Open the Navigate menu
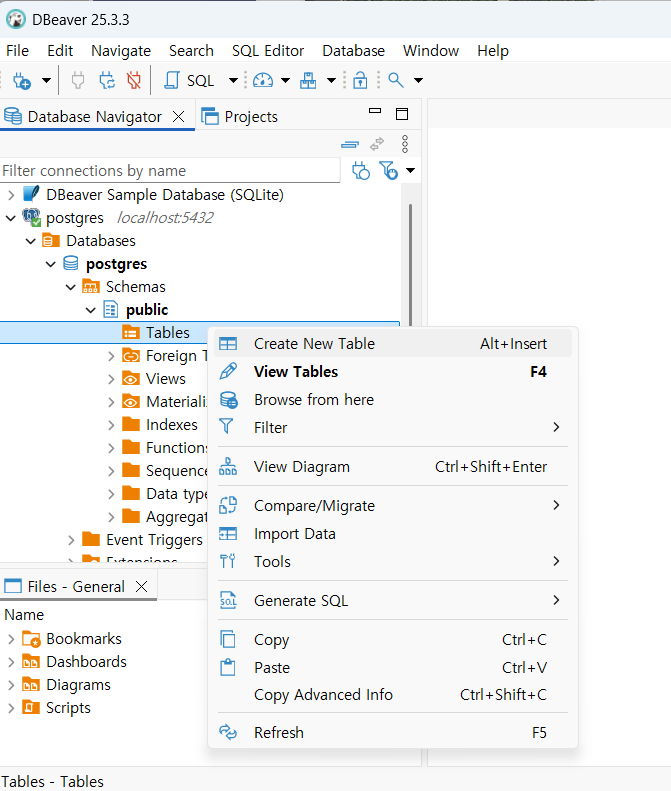 [121, 51]
